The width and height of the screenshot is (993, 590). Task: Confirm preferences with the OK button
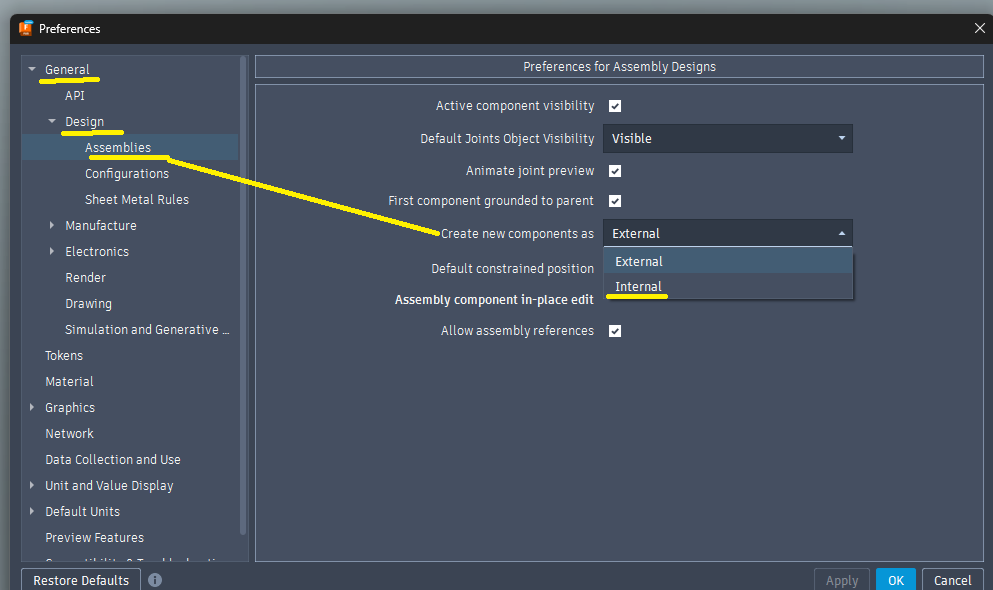tap(895, 580)
